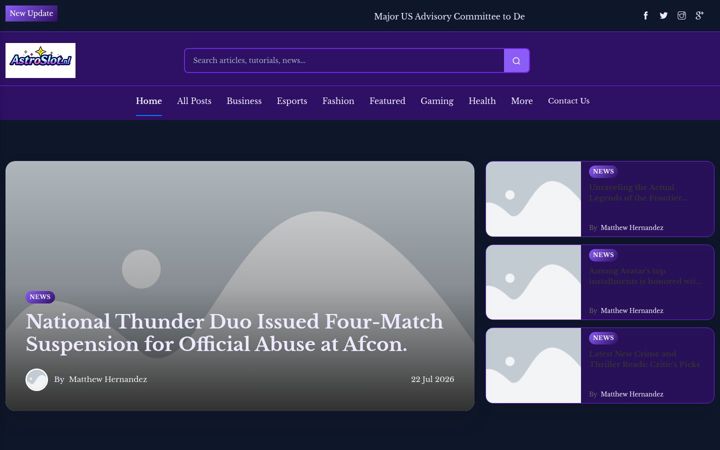Open the Gaming category

pos(437,101)
